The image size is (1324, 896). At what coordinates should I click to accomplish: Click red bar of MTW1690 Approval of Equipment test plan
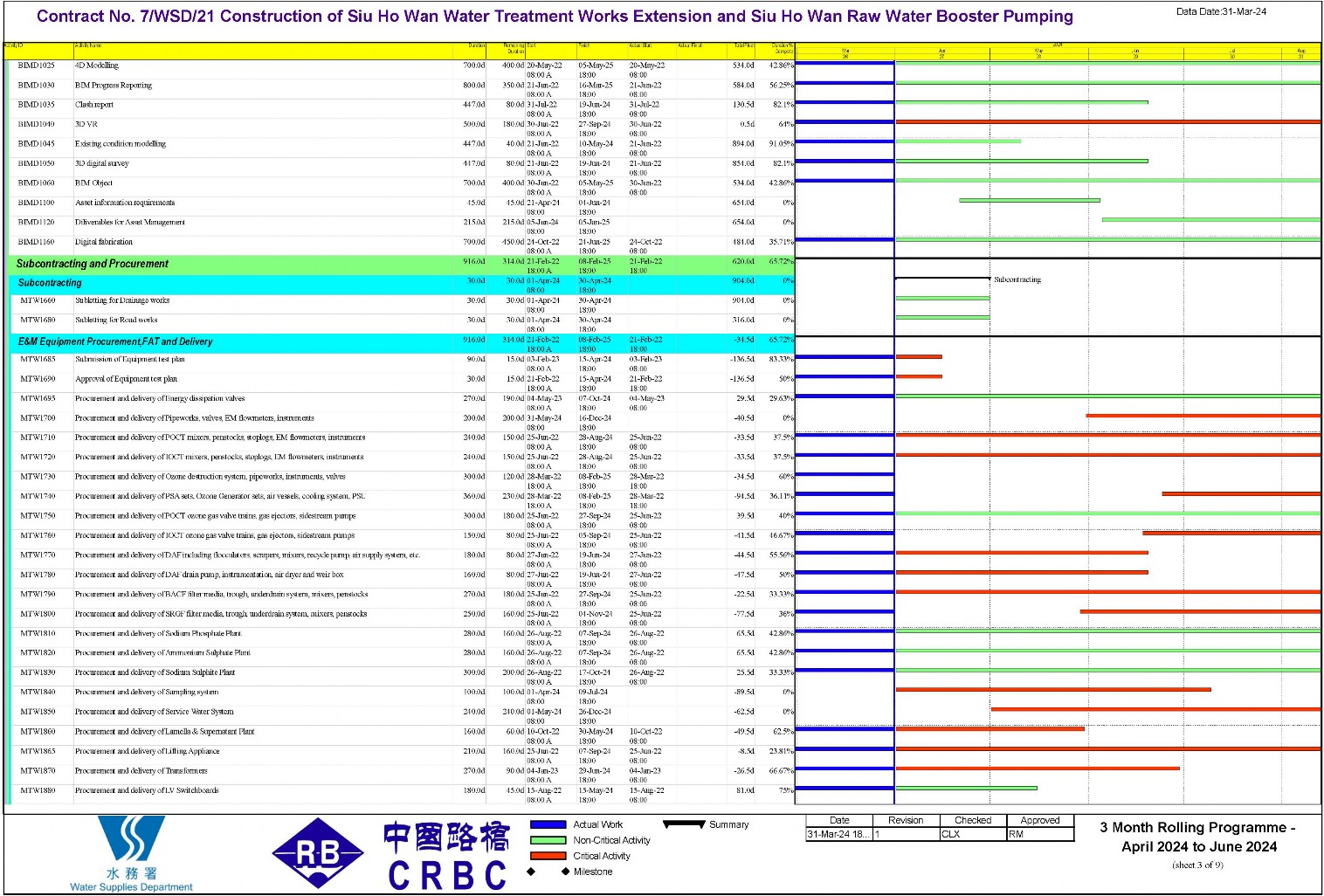(919, 376)
